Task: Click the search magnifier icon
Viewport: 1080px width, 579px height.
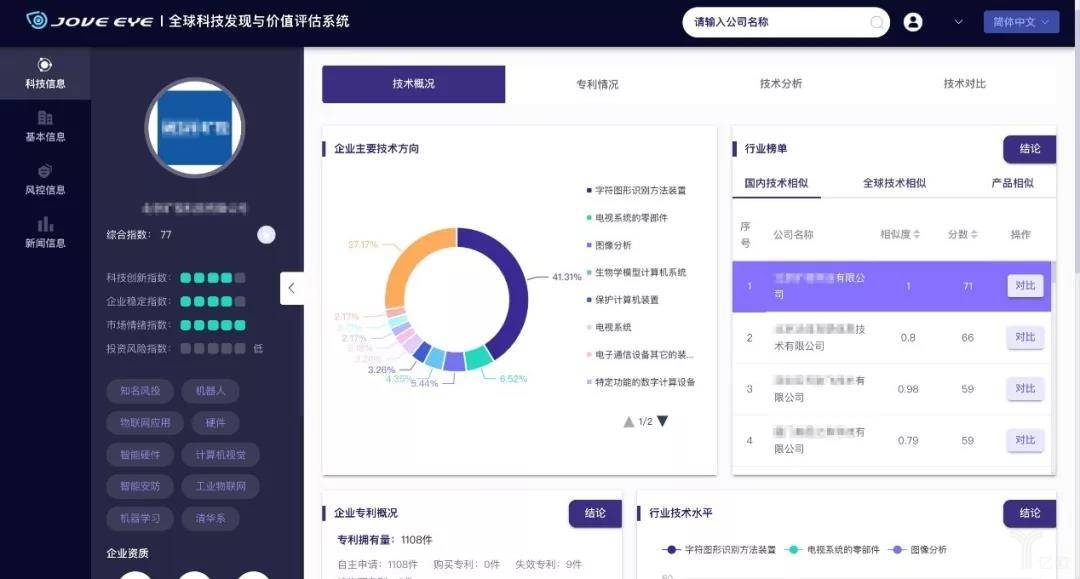Action: click(x=876, y=22)
